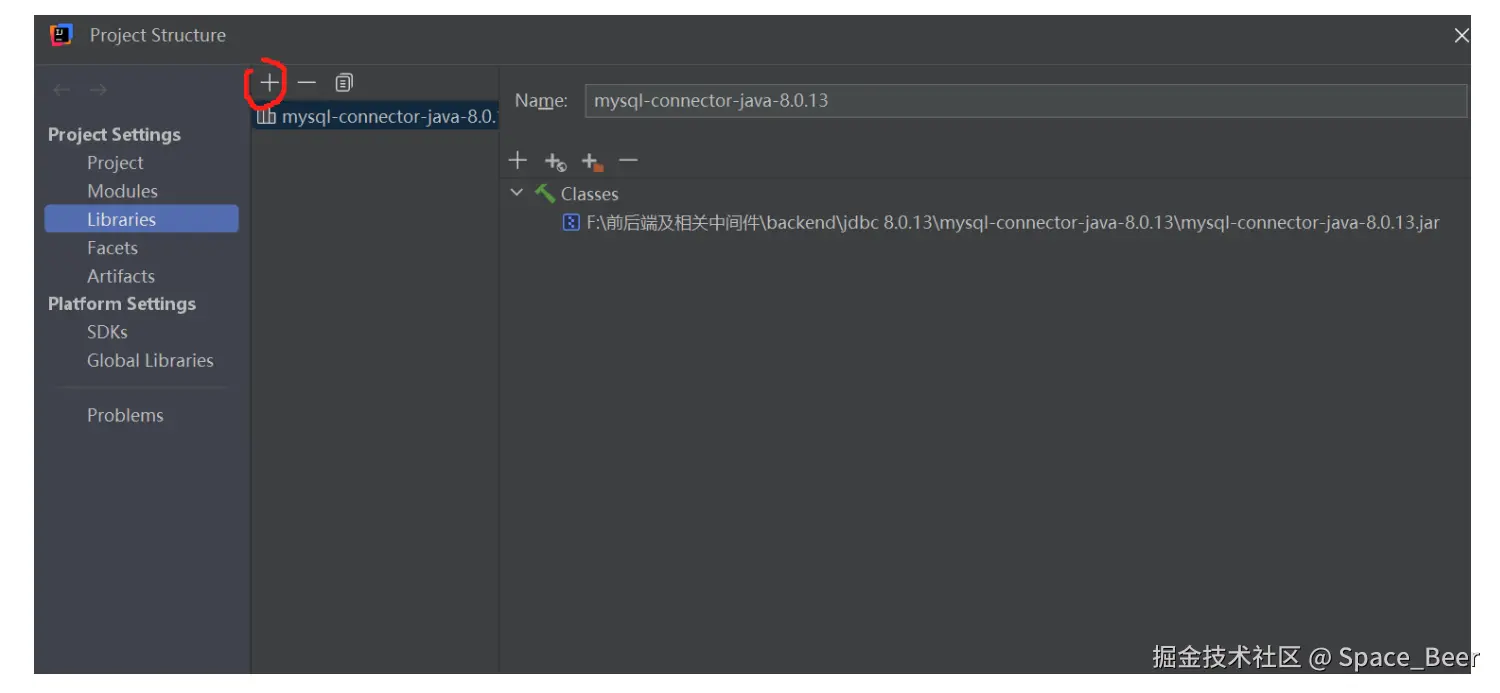
Task: Open Project settings page
Action: tap(115, 163)
